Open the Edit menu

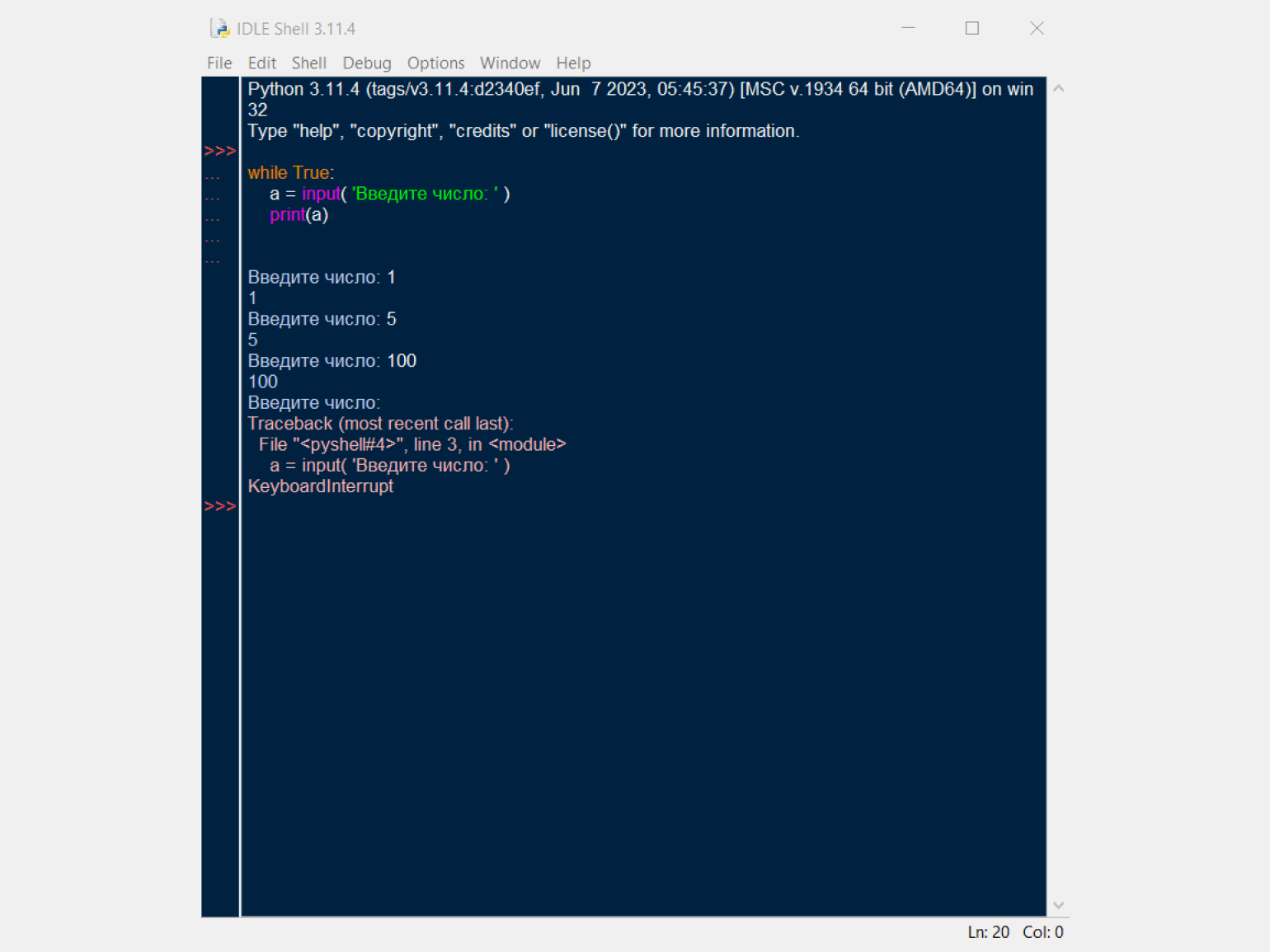pyautogui.click(x=261, y=63)
